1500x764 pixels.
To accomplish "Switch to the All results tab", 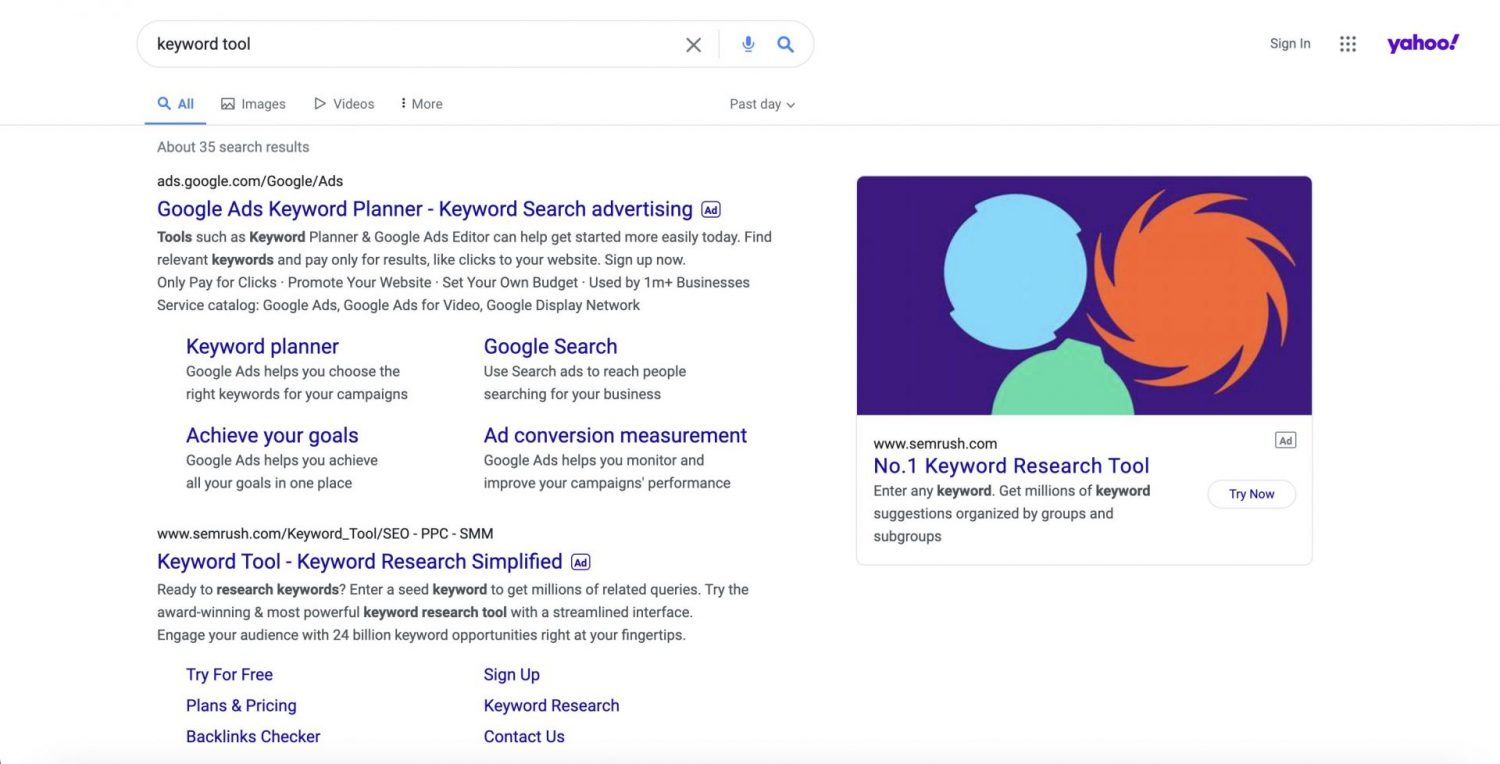I will (176, 104).
